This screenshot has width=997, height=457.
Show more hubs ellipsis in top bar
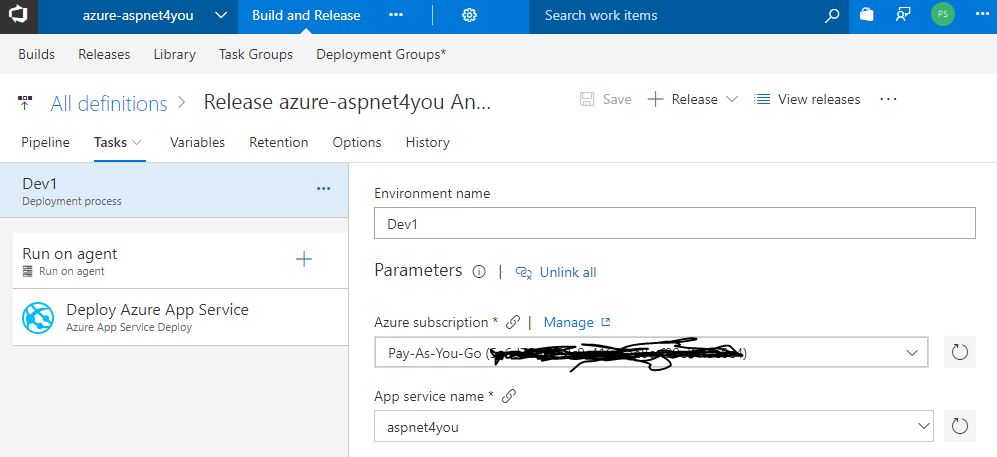[395, 15]
